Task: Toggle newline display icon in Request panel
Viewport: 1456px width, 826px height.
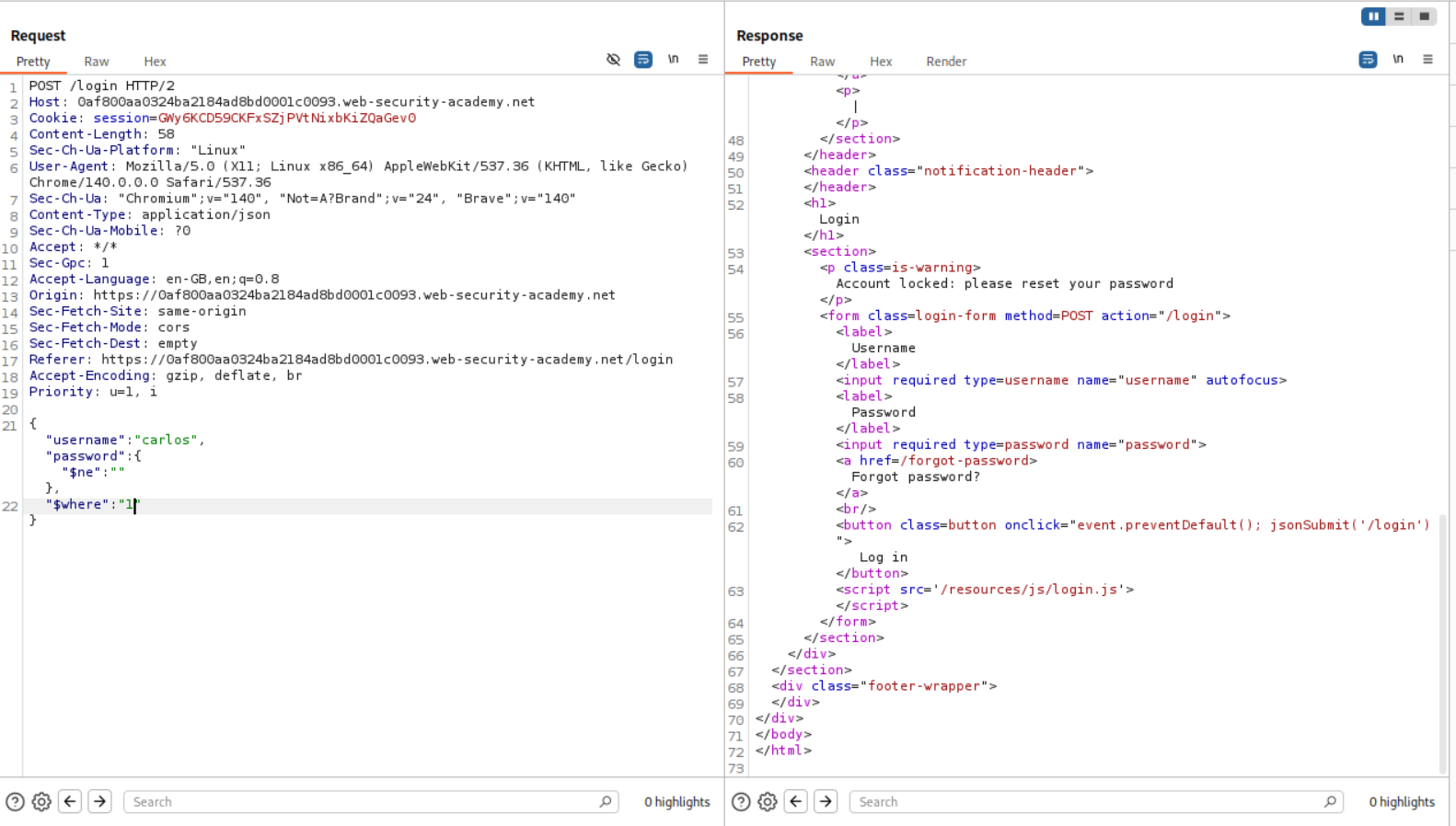Action: point(674,60)
